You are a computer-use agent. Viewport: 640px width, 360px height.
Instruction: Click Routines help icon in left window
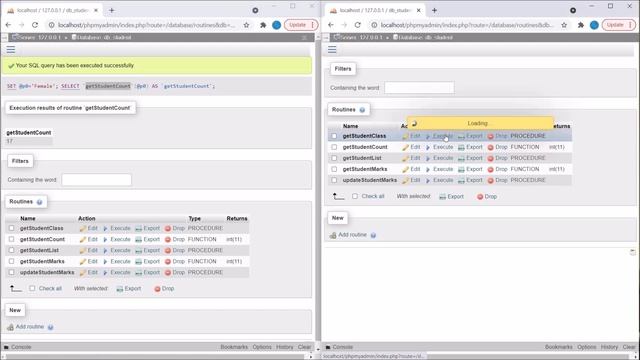[40, 202]
